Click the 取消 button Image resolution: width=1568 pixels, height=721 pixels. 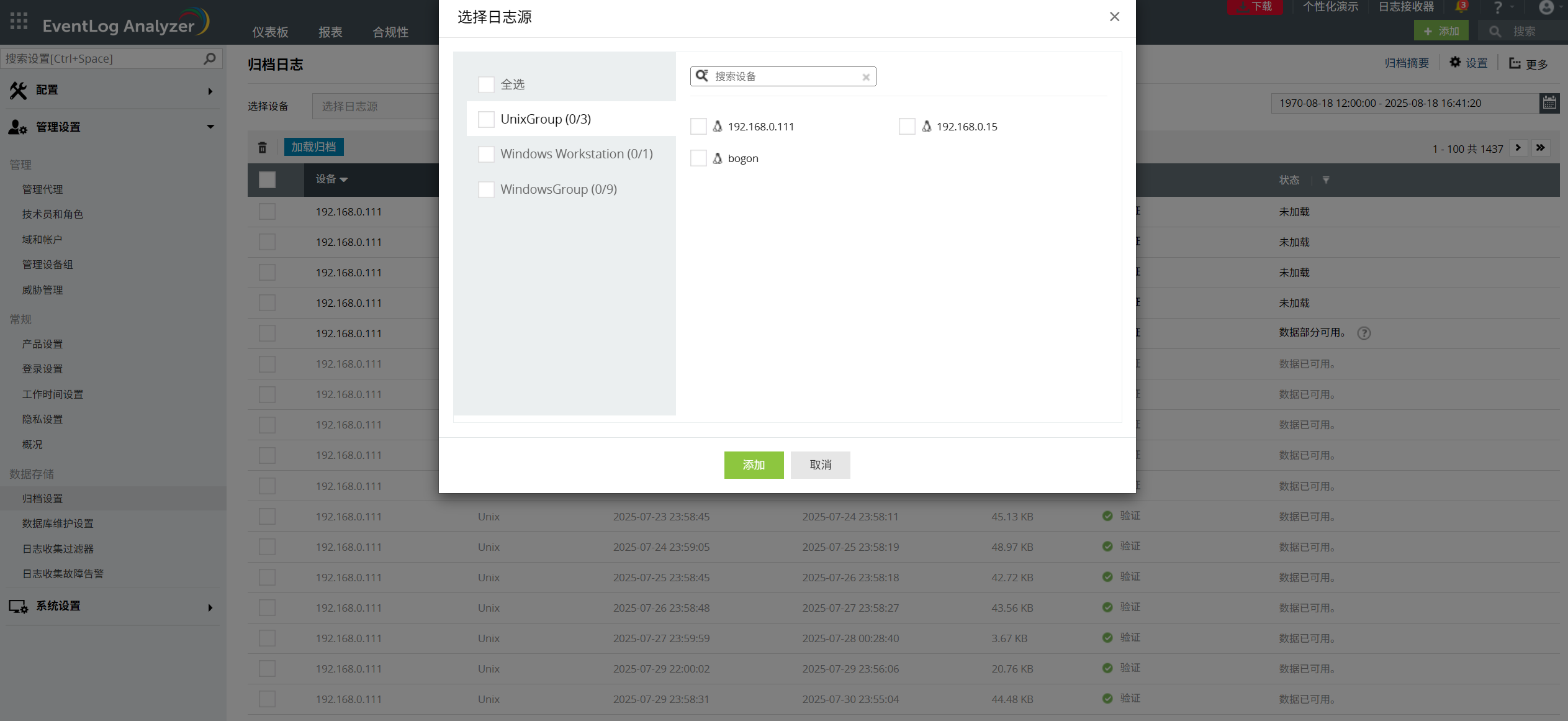click(x=820, y=465)
